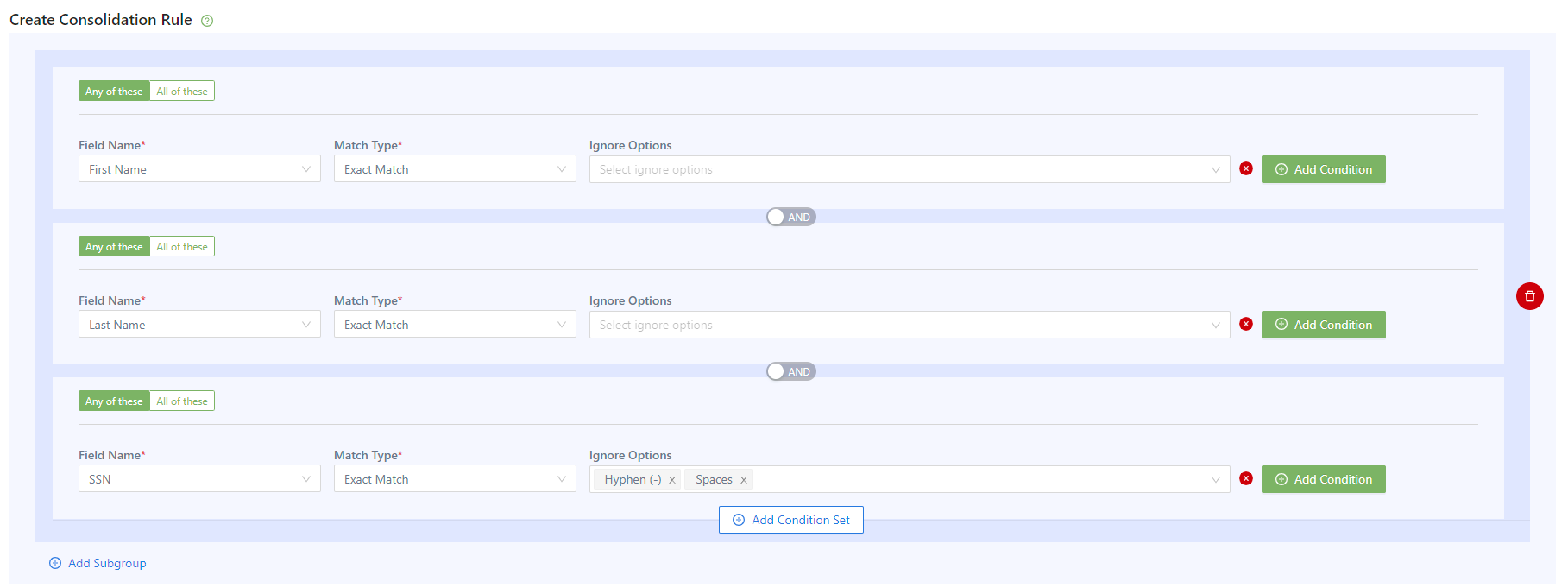This screenshot has width=1568, height=588.
Task: Select 'All of these' in first condition set
Action: click(182, 92)
